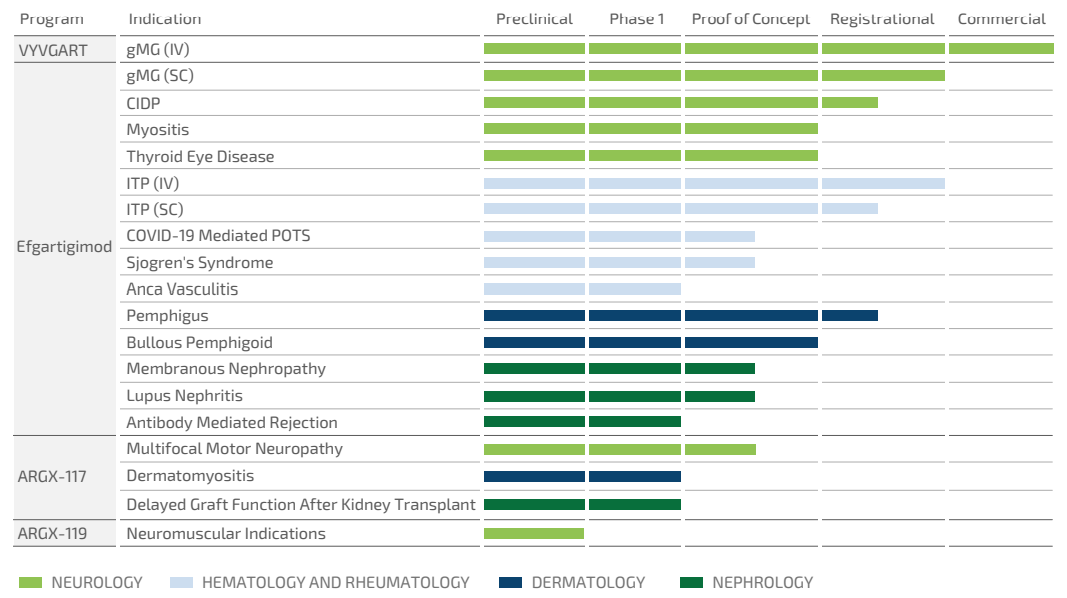This screenshot has height=598, width=1067.
Task: Click the Hematology and Rheumatology legend swatch
Action: coord(181,583)
